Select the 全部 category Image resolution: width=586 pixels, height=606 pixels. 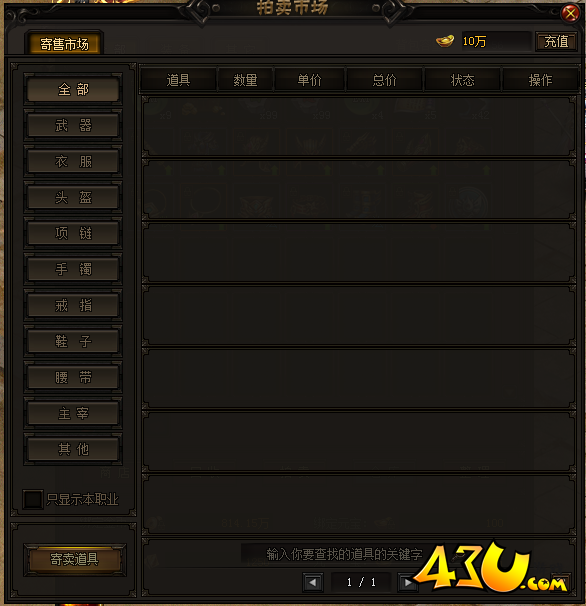point(73,89)
